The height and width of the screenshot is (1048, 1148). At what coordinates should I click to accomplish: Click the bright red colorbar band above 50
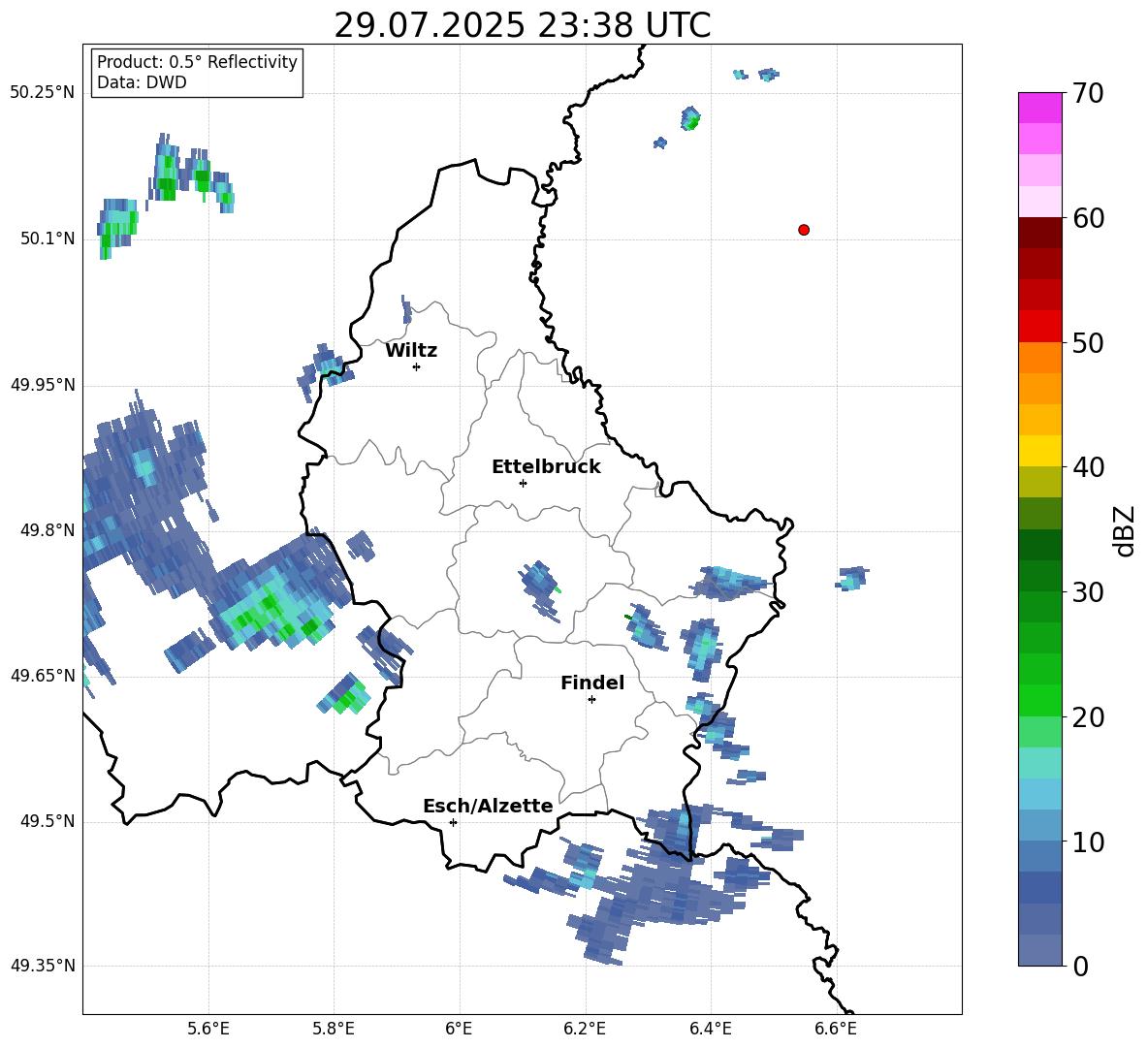1039,326
